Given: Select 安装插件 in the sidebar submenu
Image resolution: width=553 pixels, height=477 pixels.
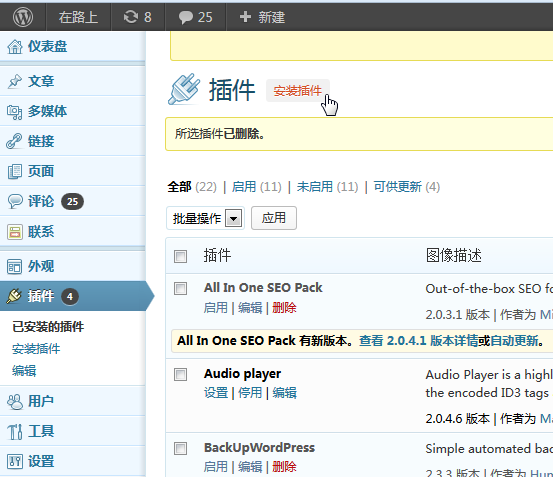Looking at the screenshot, I should tap(36, 349).
